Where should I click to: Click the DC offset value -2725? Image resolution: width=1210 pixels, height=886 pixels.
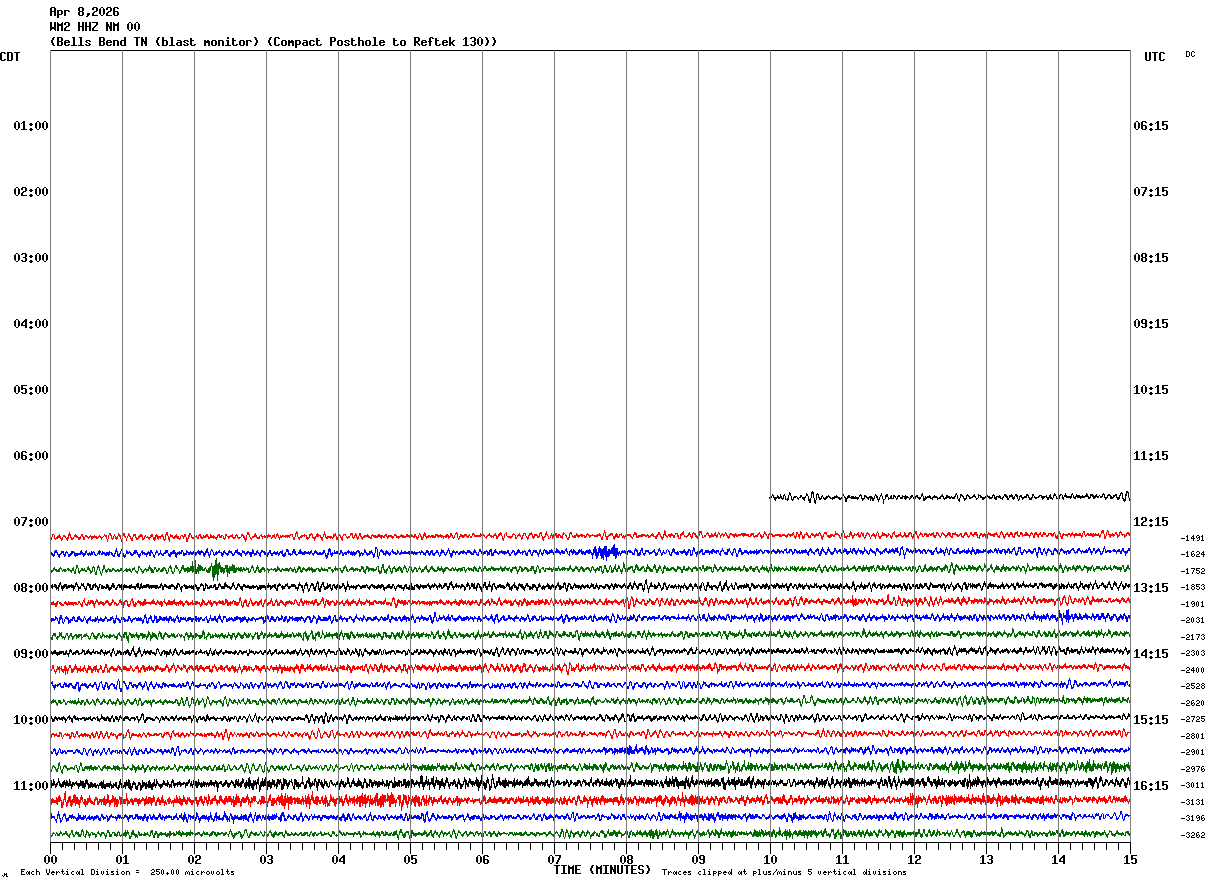(x=1193, y=719)
